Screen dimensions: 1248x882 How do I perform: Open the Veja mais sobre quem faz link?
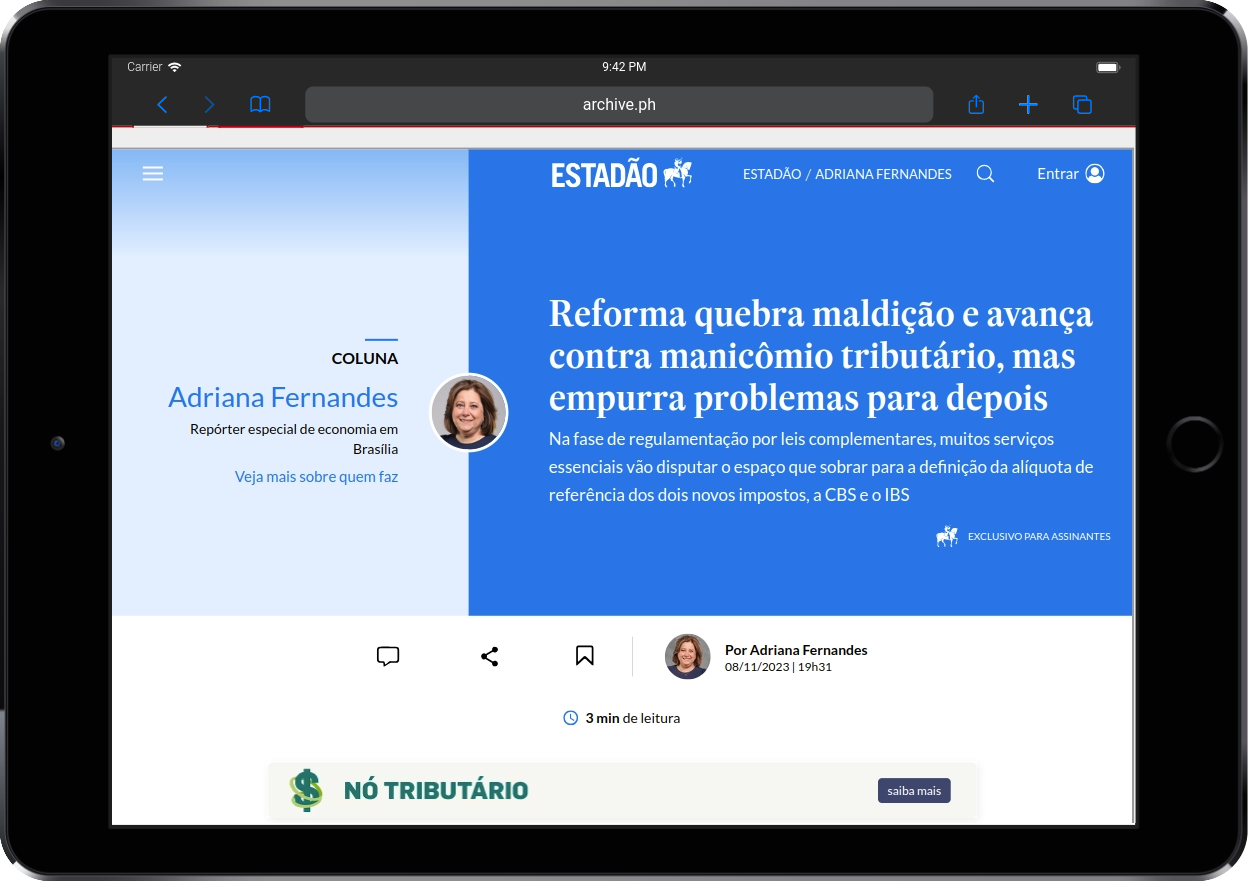pyautogui.click(x=316, y=476)
